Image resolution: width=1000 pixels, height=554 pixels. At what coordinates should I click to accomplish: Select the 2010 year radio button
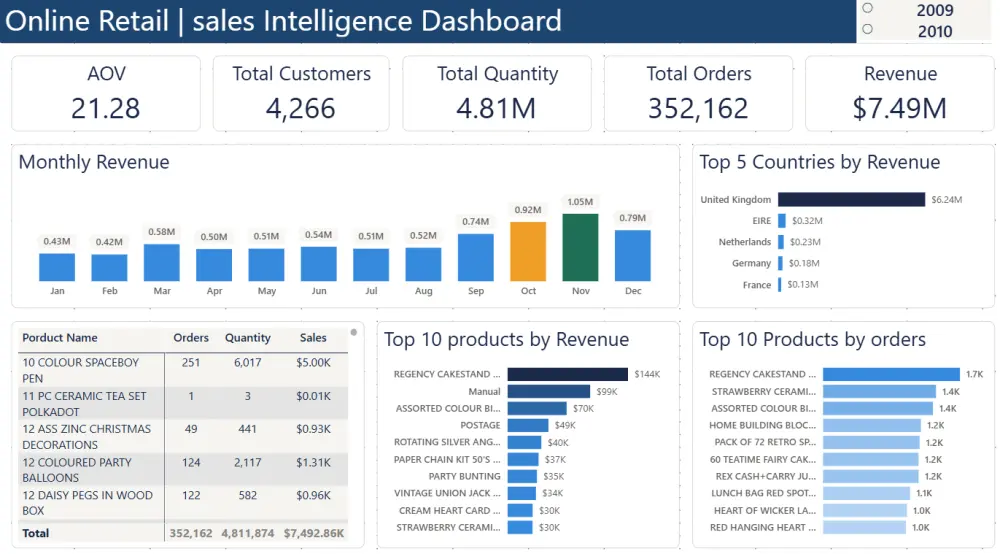pos(867,29)
